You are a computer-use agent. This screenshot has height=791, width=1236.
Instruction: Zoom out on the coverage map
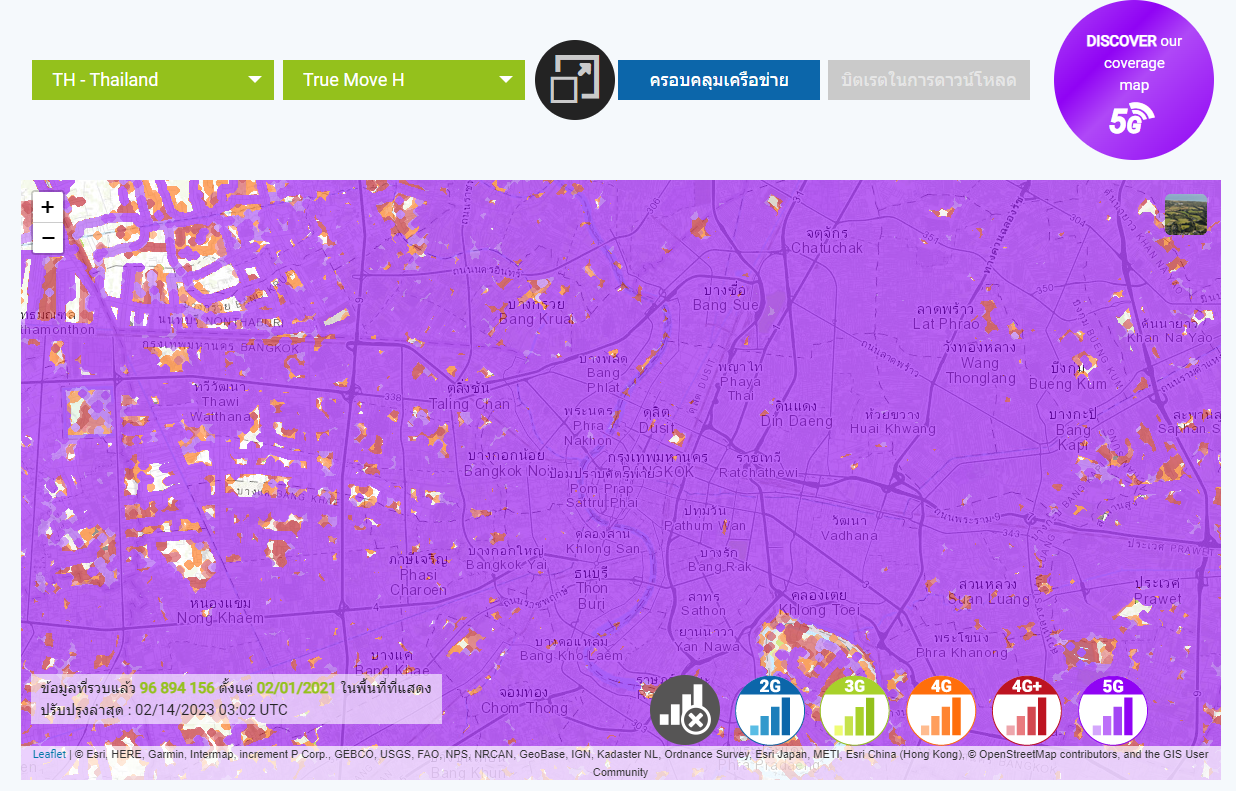48,238
